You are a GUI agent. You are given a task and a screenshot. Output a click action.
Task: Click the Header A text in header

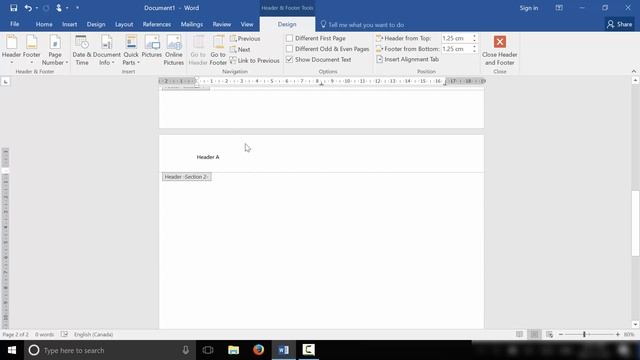click(x=208, y=157)
